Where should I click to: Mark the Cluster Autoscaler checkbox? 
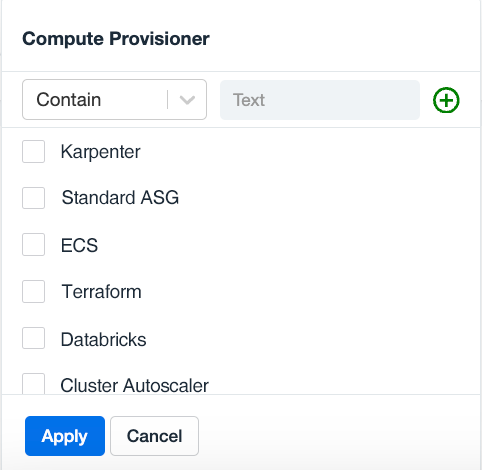[x=33, y=384]
